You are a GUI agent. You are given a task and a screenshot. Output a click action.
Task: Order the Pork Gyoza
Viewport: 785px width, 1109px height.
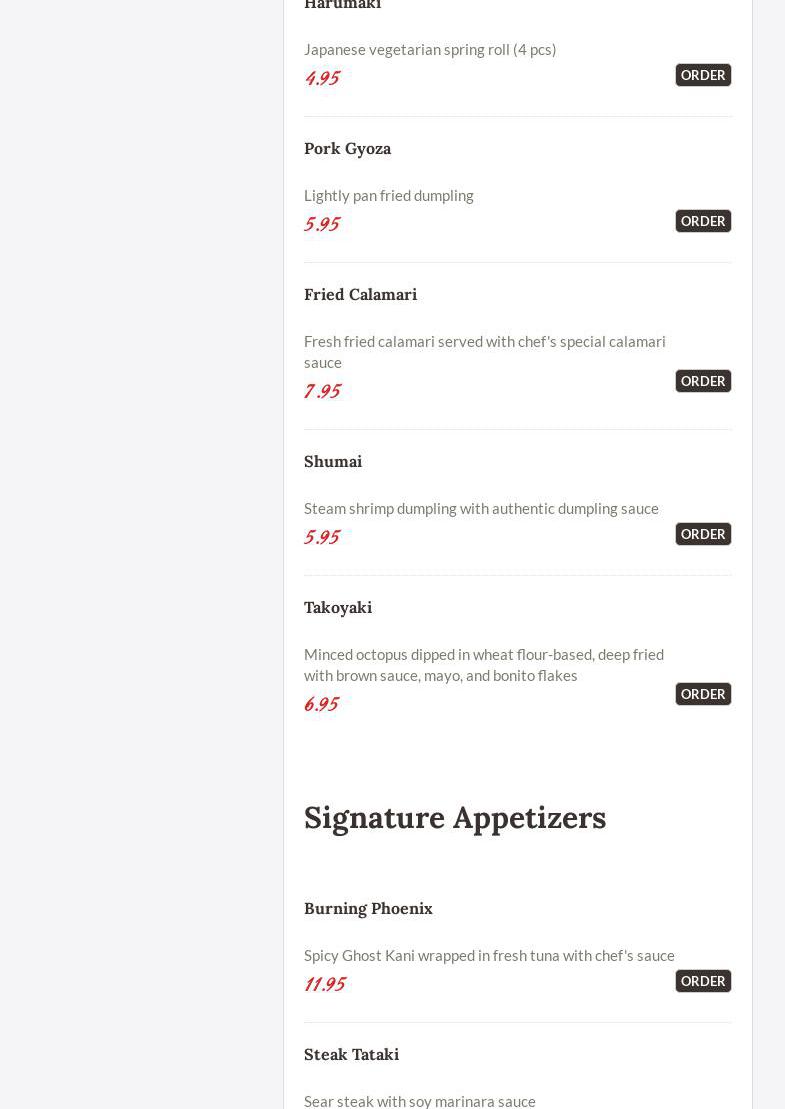tap(703, 221)
